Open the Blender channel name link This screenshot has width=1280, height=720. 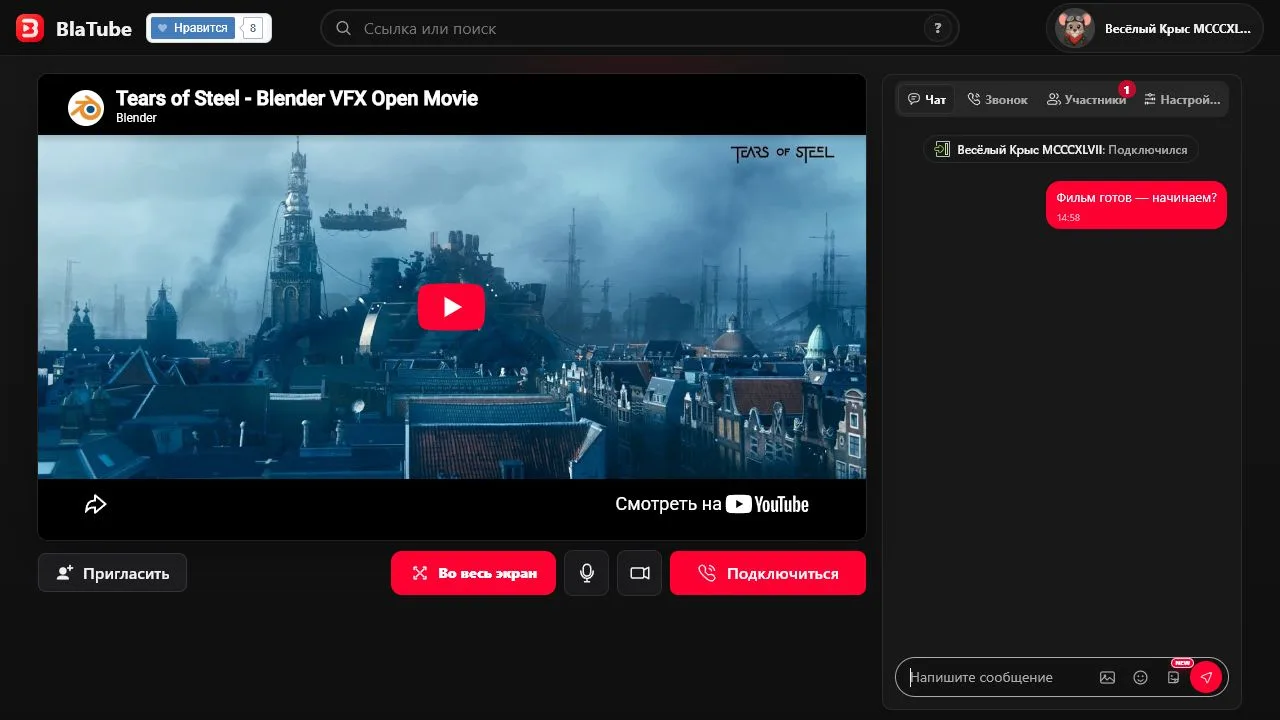(136, 118)
